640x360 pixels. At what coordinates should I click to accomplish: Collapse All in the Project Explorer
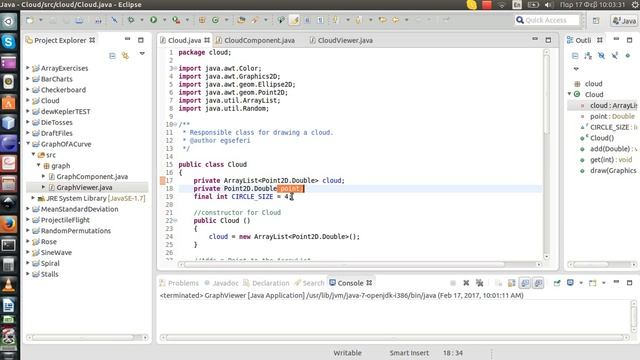click(x=112, y=56)
